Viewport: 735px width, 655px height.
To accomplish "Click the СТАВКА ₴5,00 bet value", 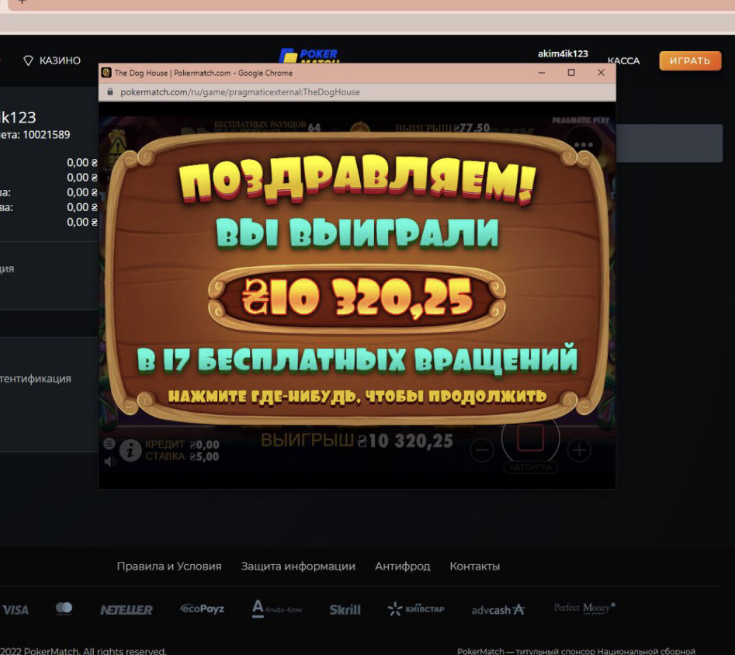I will [182, 457].
